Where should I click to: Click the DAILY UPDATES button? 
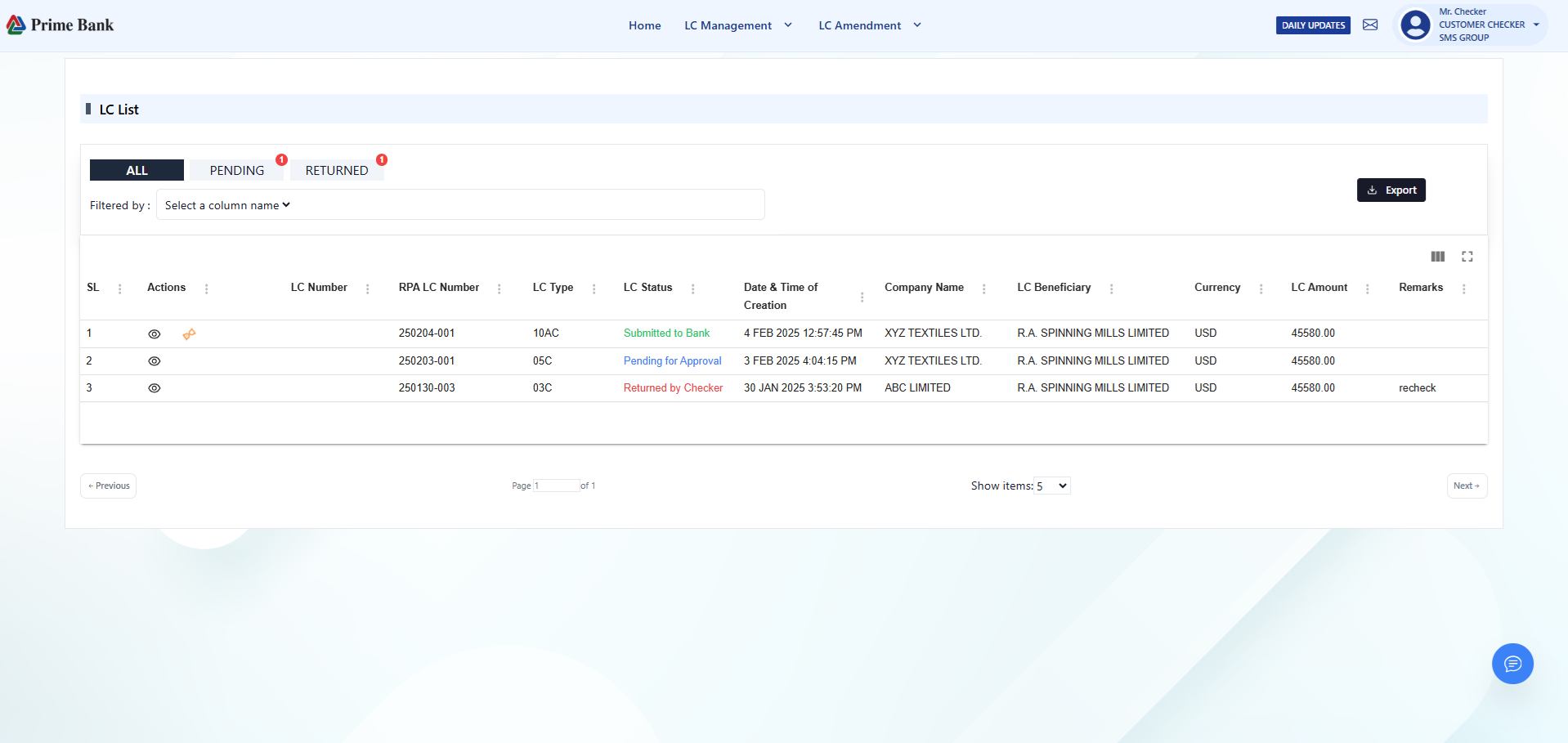coord(1313,25)
